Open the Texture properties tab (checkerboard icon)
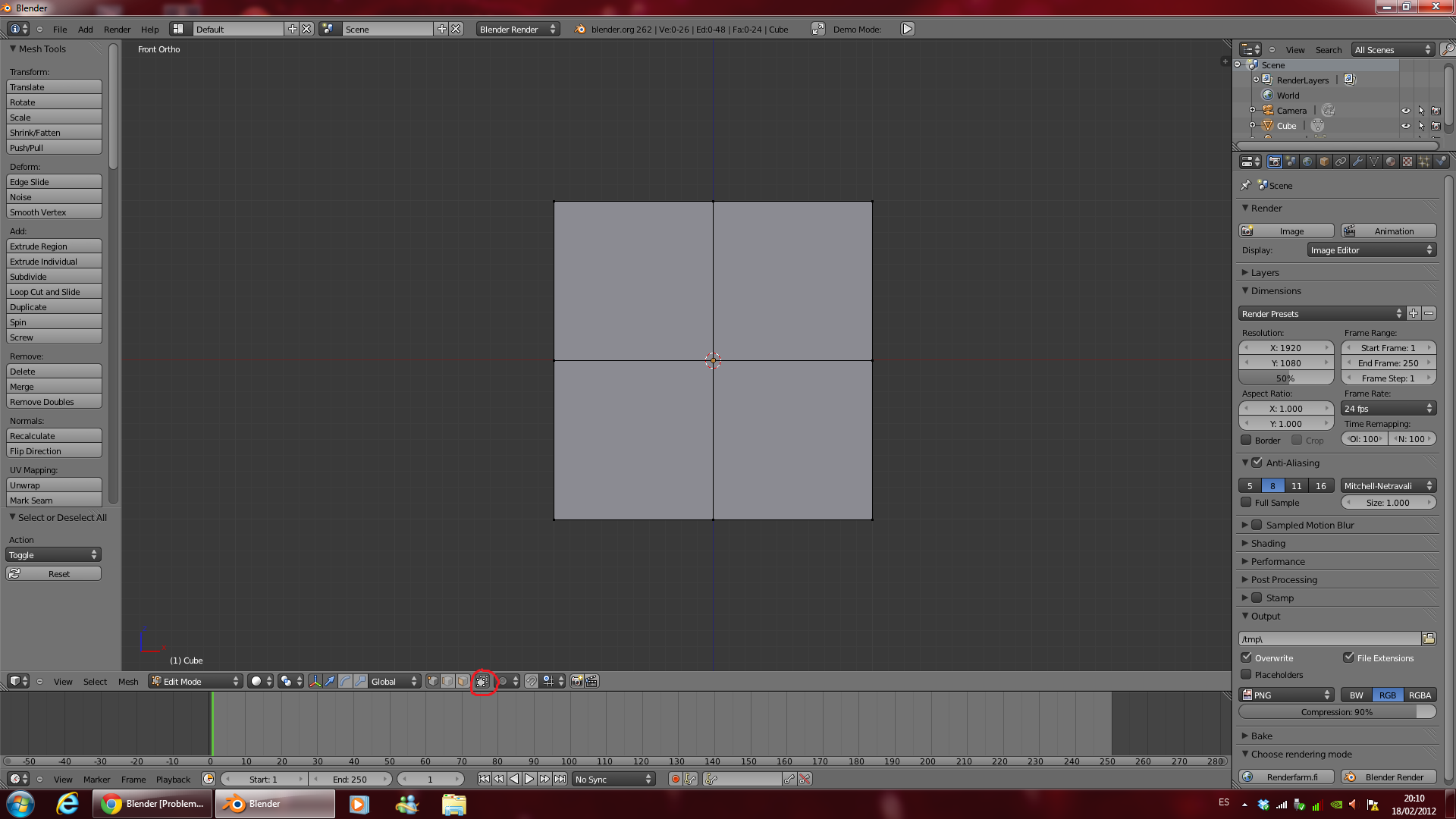This screenshot has width=1456, height=819. [x=1407, y=162]
